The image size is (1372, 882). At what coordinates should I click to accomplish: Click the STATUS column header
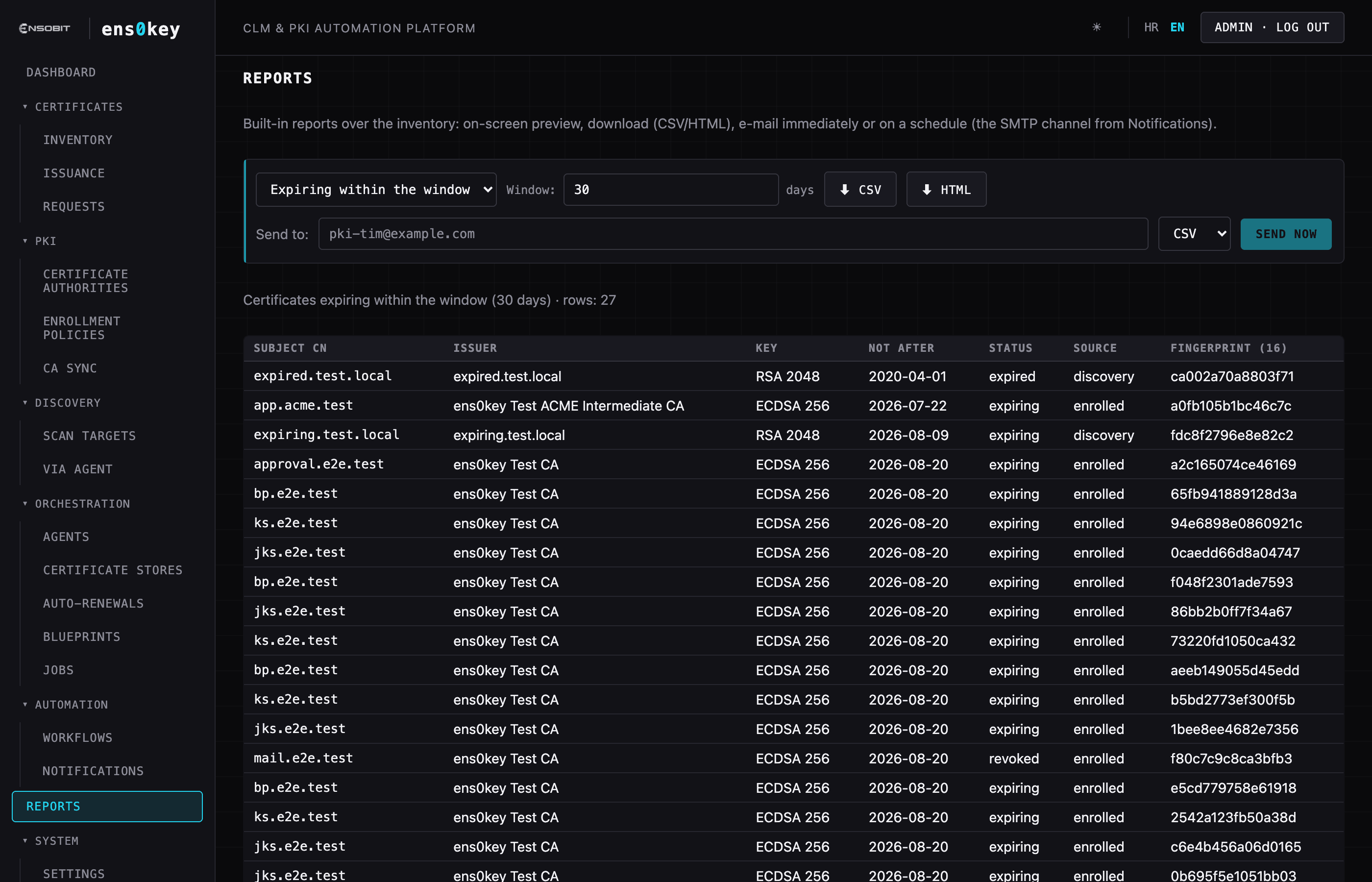tap(1011, 347)
